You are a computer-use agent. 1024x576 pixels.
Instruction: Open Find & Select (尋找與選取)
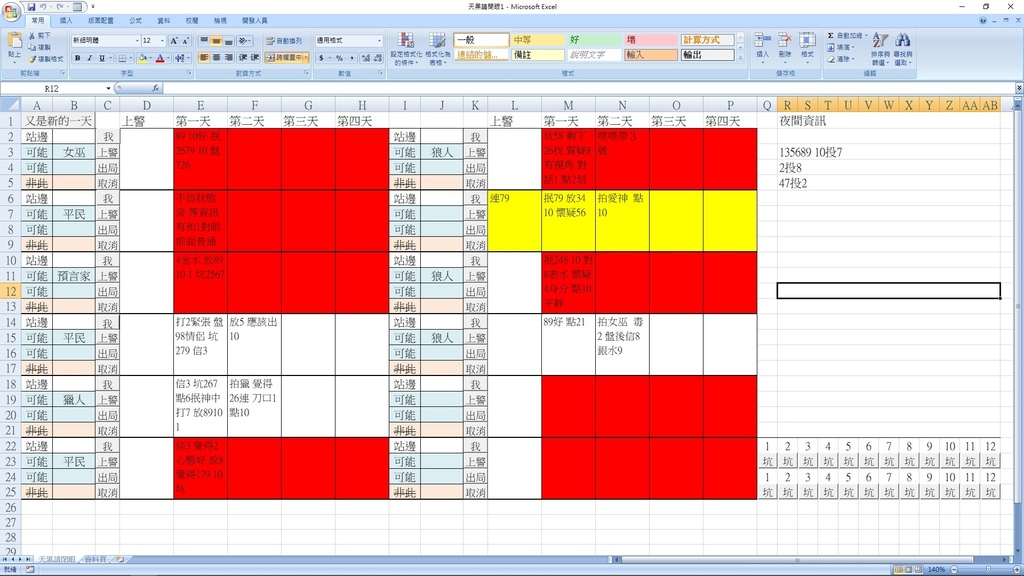click(903, 49)
